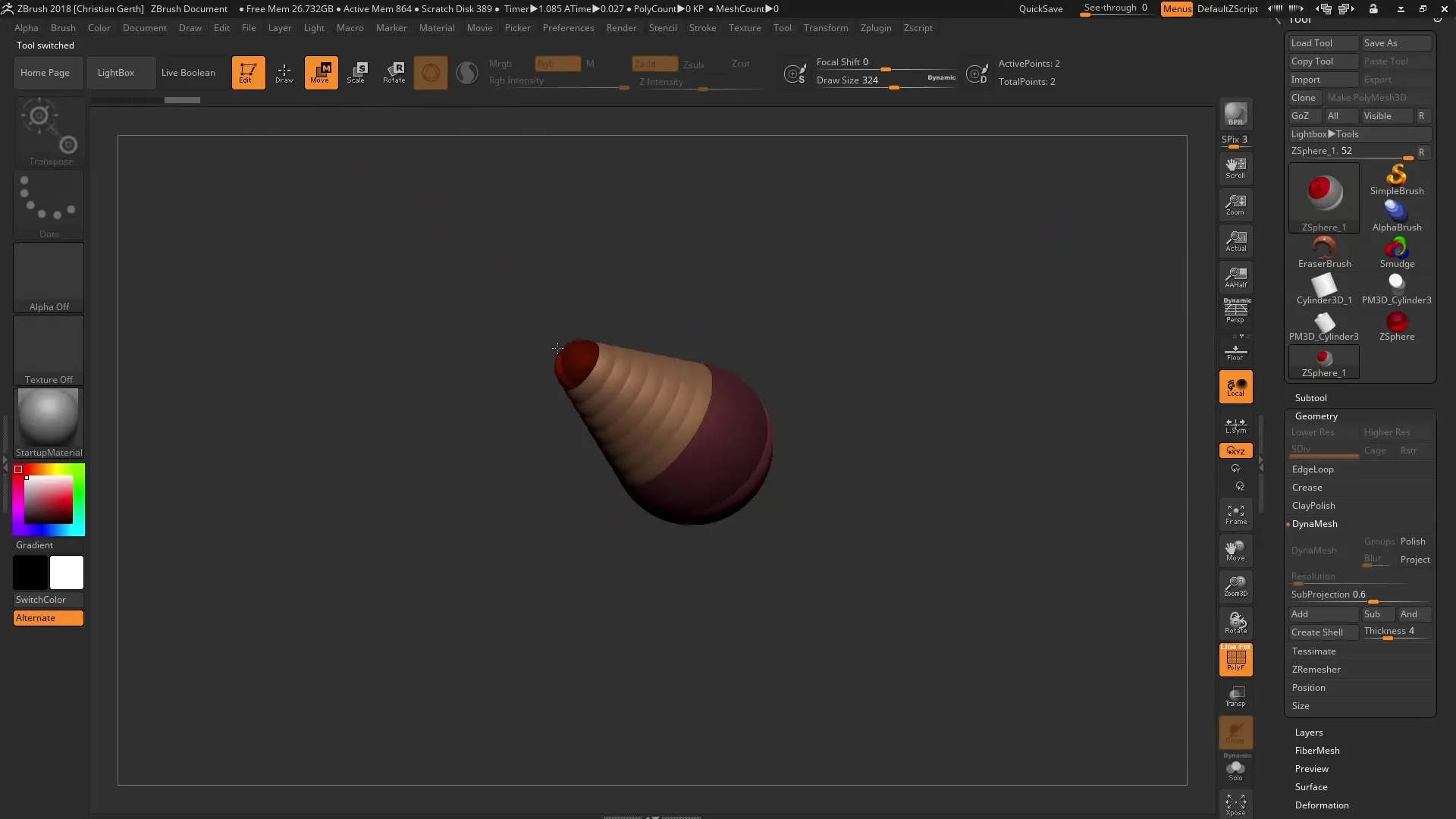Click the dynamic draw size D icon
The height and width of the screenshot is (819, 1456).
[977, 74]
